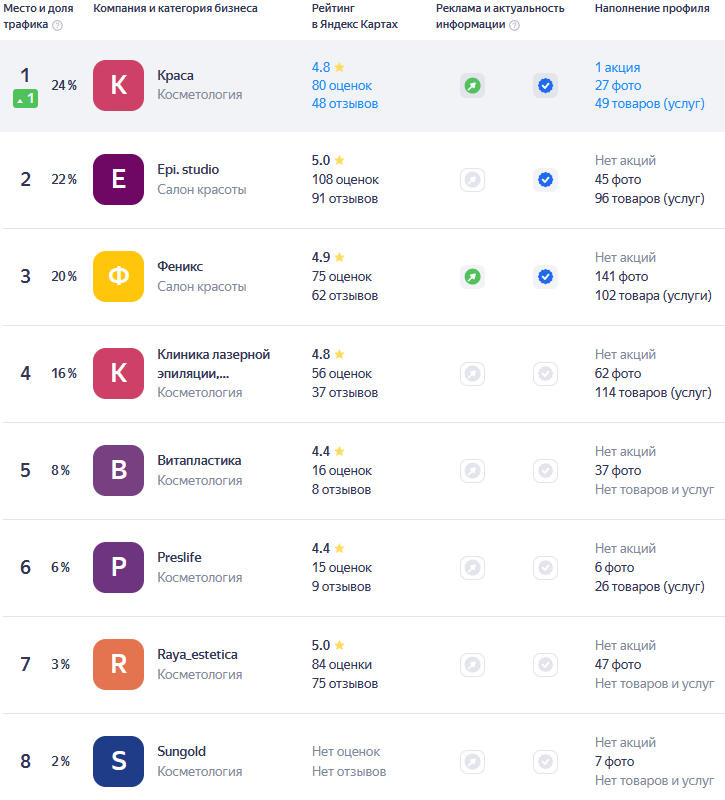Click the Наполнение профиля column header

[652, 9]
